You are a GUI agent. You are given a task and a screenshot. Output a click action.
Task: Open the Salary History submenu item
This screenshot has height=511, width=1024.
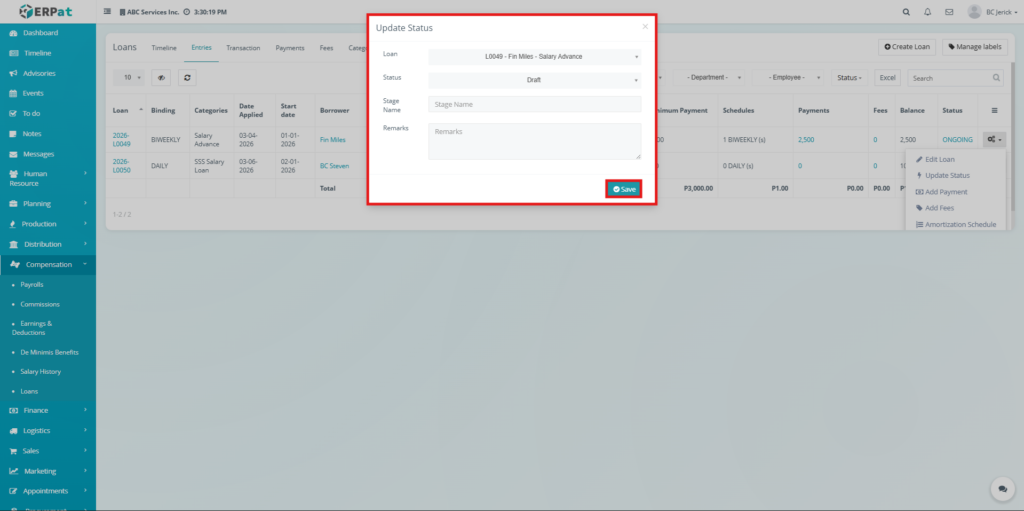40,372
